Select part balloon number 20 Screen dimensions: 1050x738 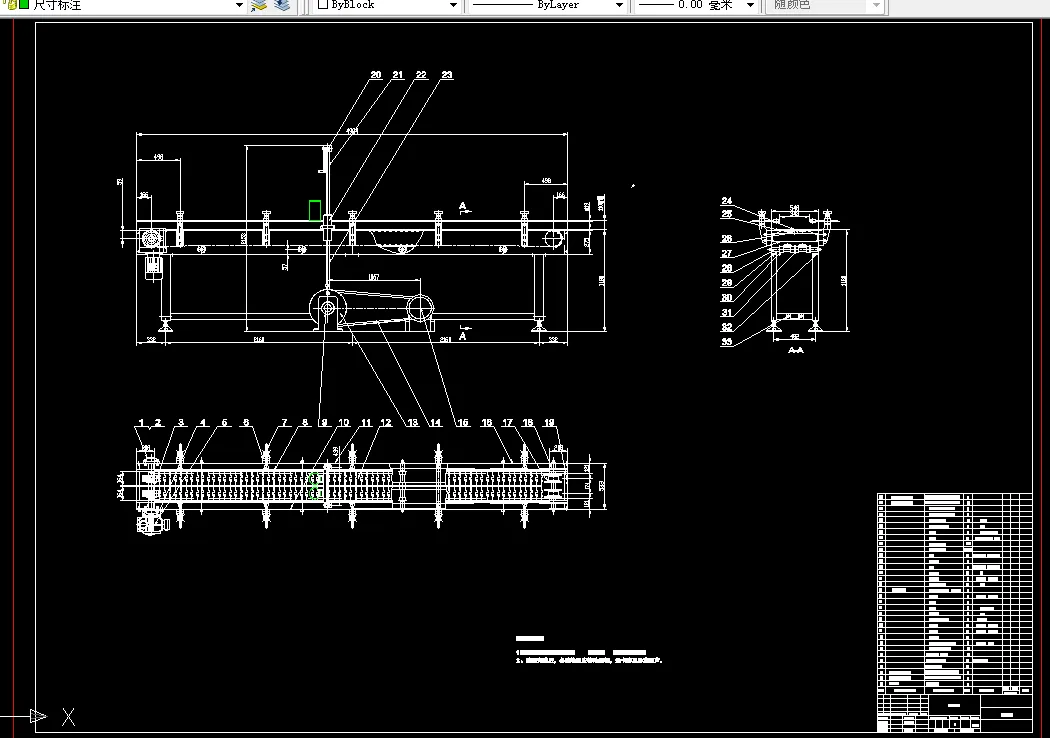[x=376, y=75]
